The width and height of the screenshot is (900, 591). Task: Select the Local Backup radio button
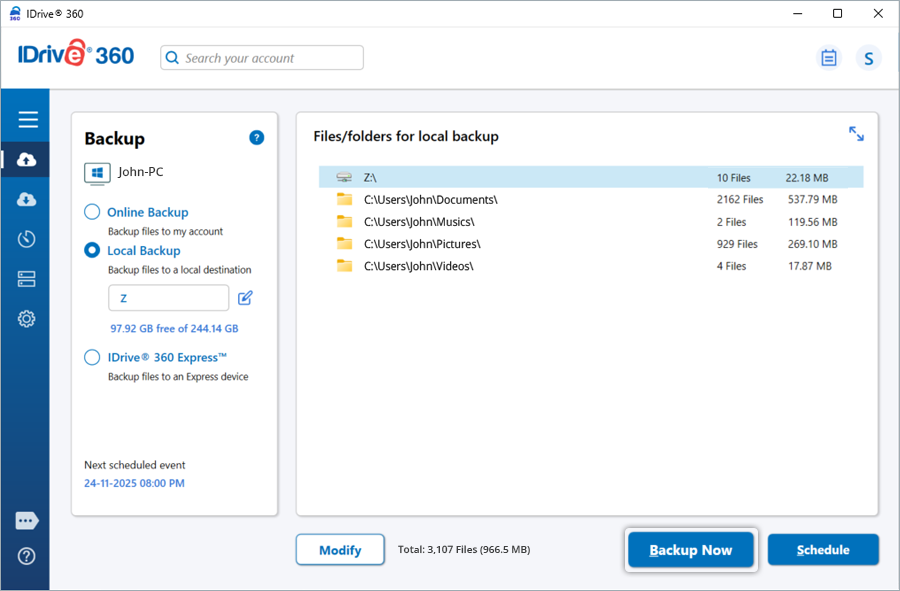(x=92, y=251)
